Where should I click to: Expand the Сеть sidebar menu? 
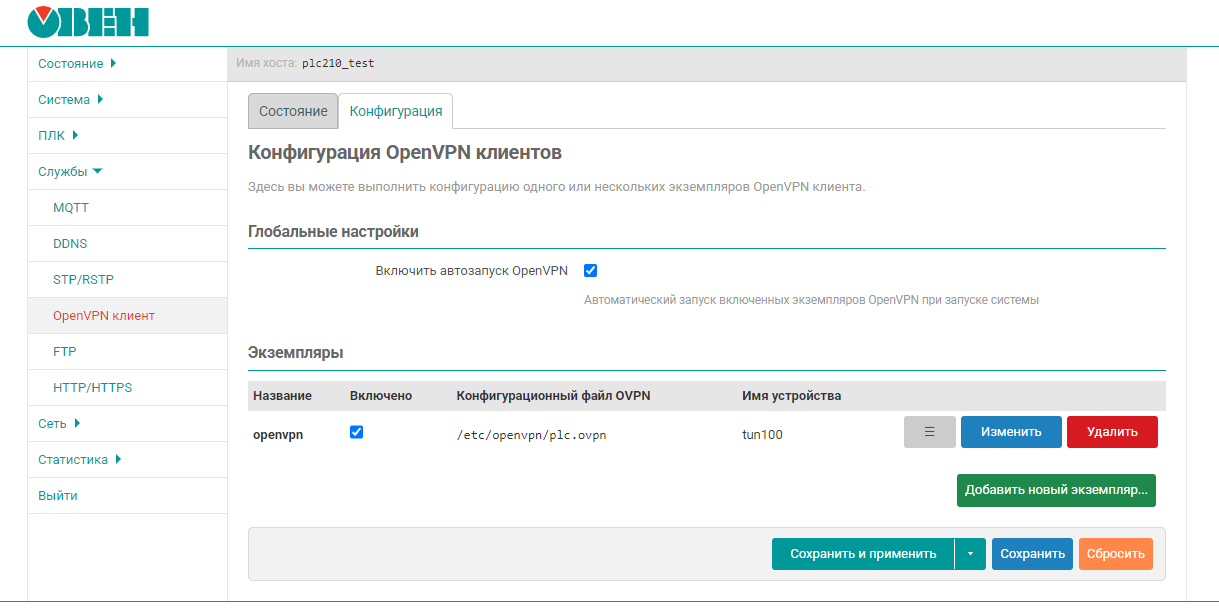tap(59, 424)
